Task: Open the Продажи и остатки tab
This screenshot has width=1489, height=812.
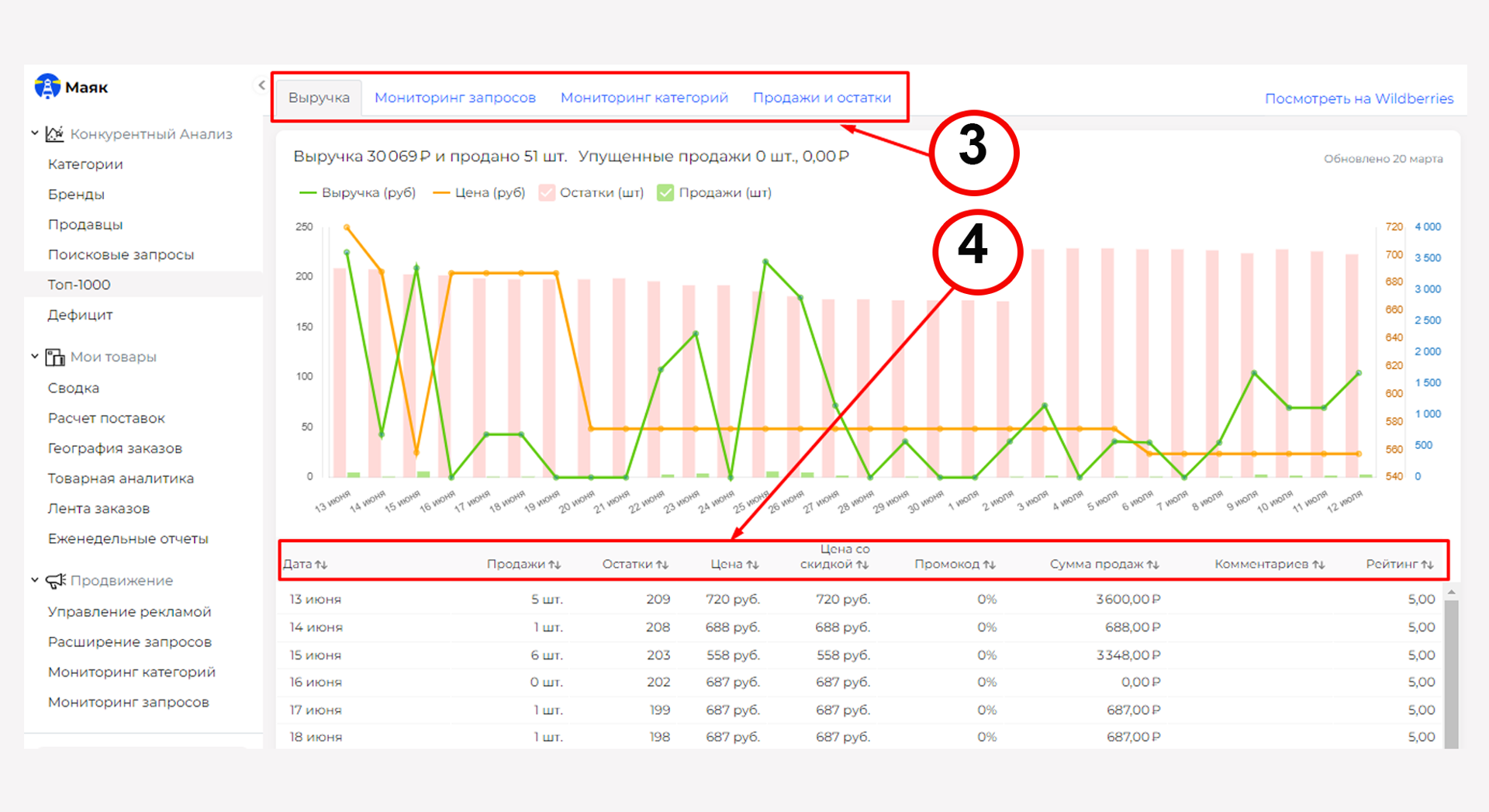Action: (822, 98)
